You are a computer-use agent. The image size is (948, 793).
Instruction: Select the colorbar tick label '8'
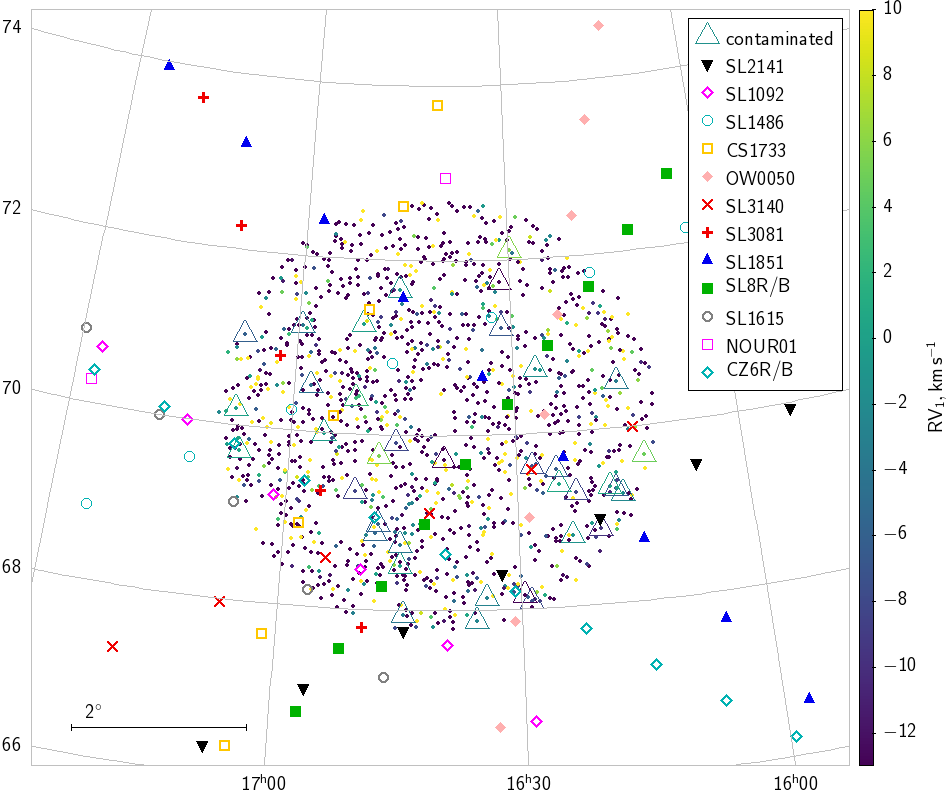888,74
